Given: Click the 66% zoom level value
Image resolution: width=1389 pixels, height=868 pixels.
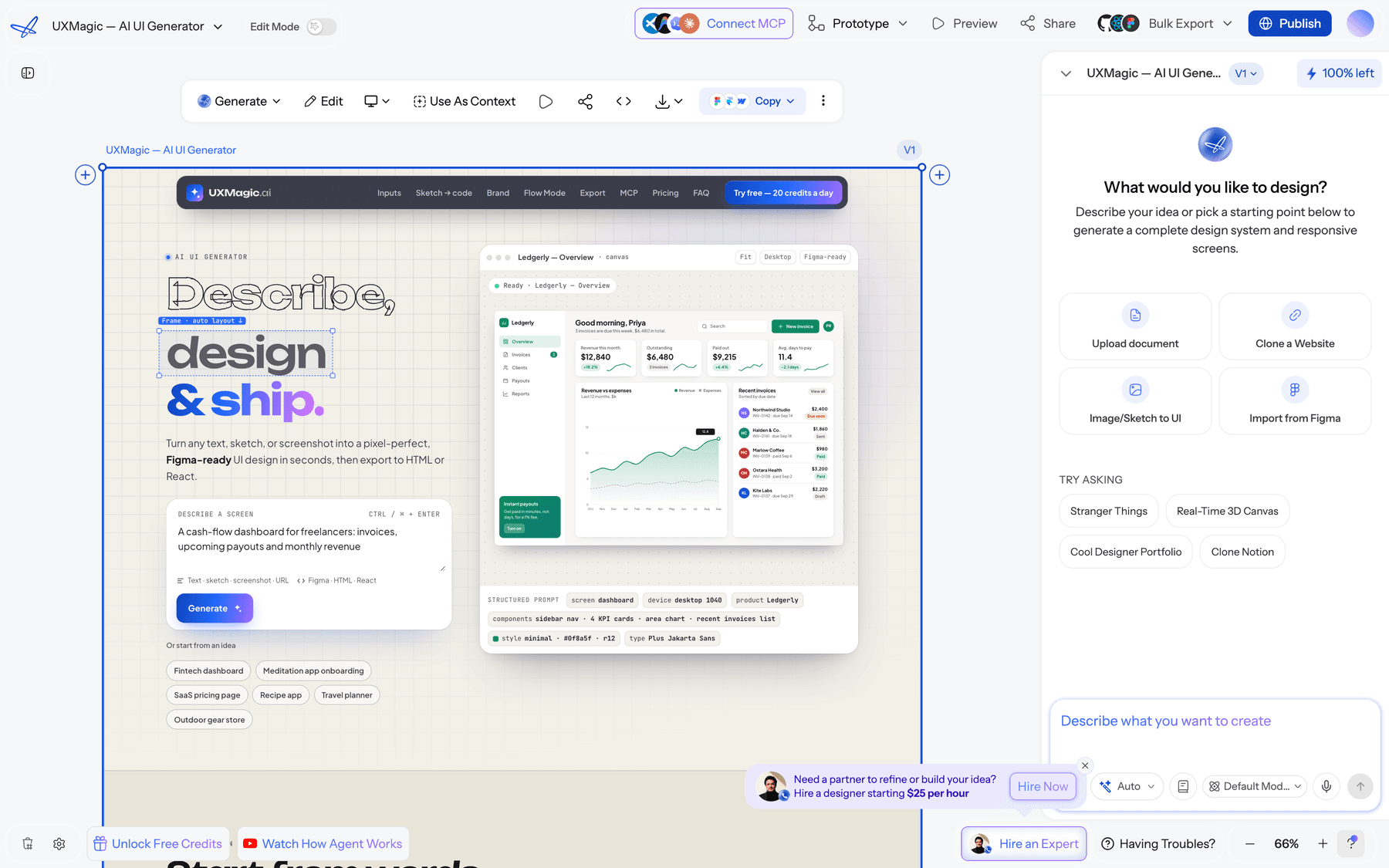Looking at the screenshot, I should [1286, 844].
